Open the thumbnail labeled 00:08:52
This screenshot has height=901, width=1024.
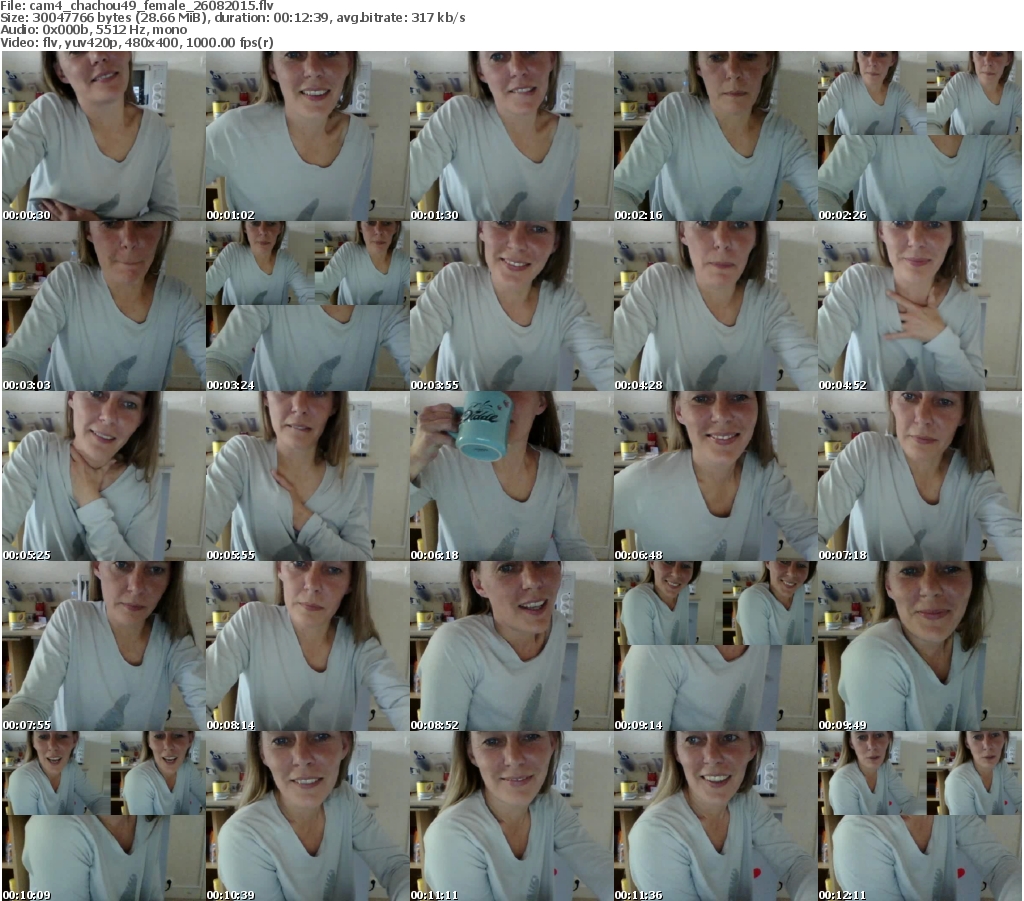point(511,646)
